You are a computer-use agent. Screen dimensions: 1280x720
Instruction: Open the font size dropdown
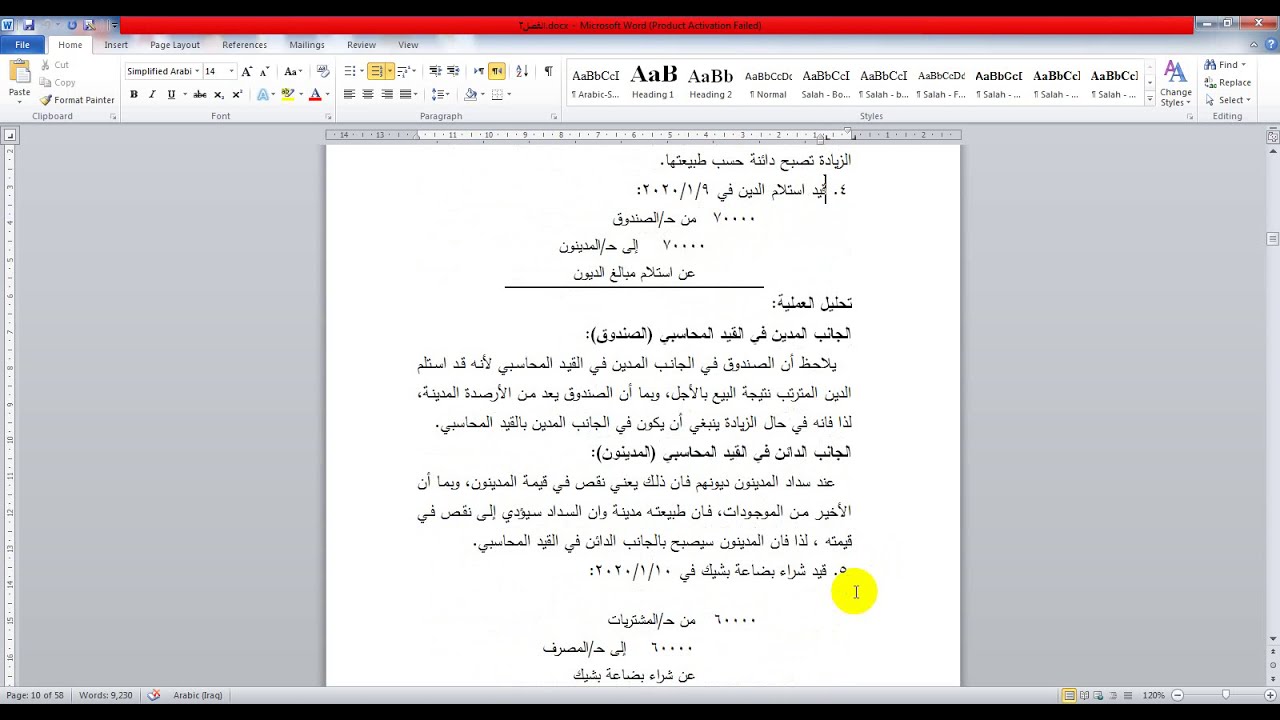[231, 71]
